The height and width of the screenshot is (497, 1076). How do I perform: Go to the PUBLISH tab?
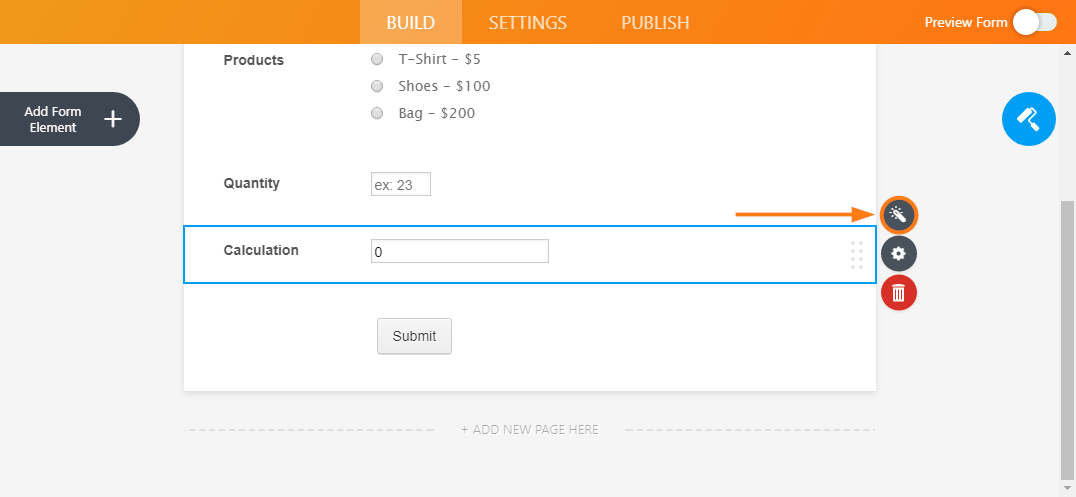655,22
